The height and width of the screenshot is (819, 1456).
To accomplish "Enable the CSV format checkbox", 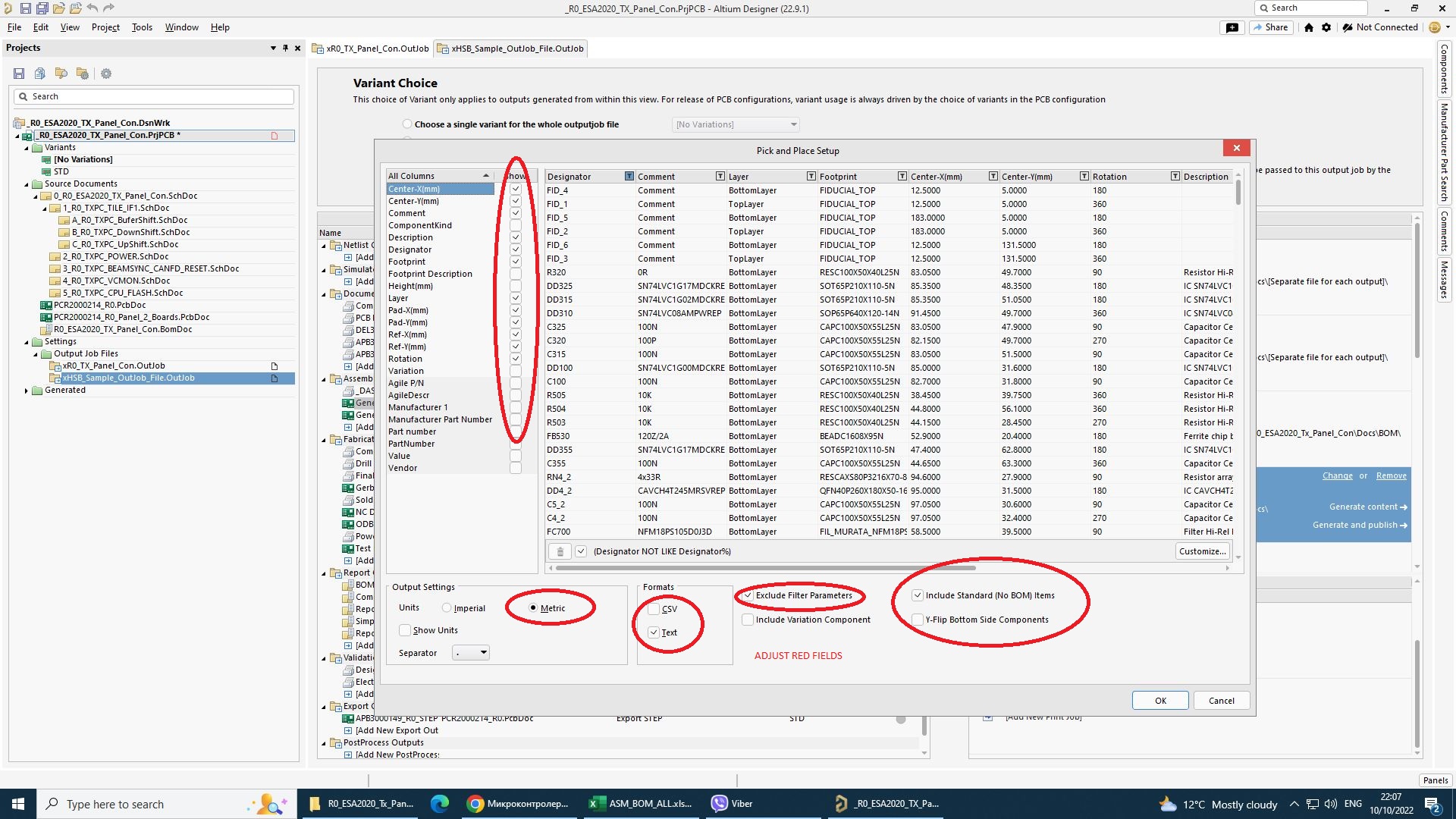I will point(654,609).
